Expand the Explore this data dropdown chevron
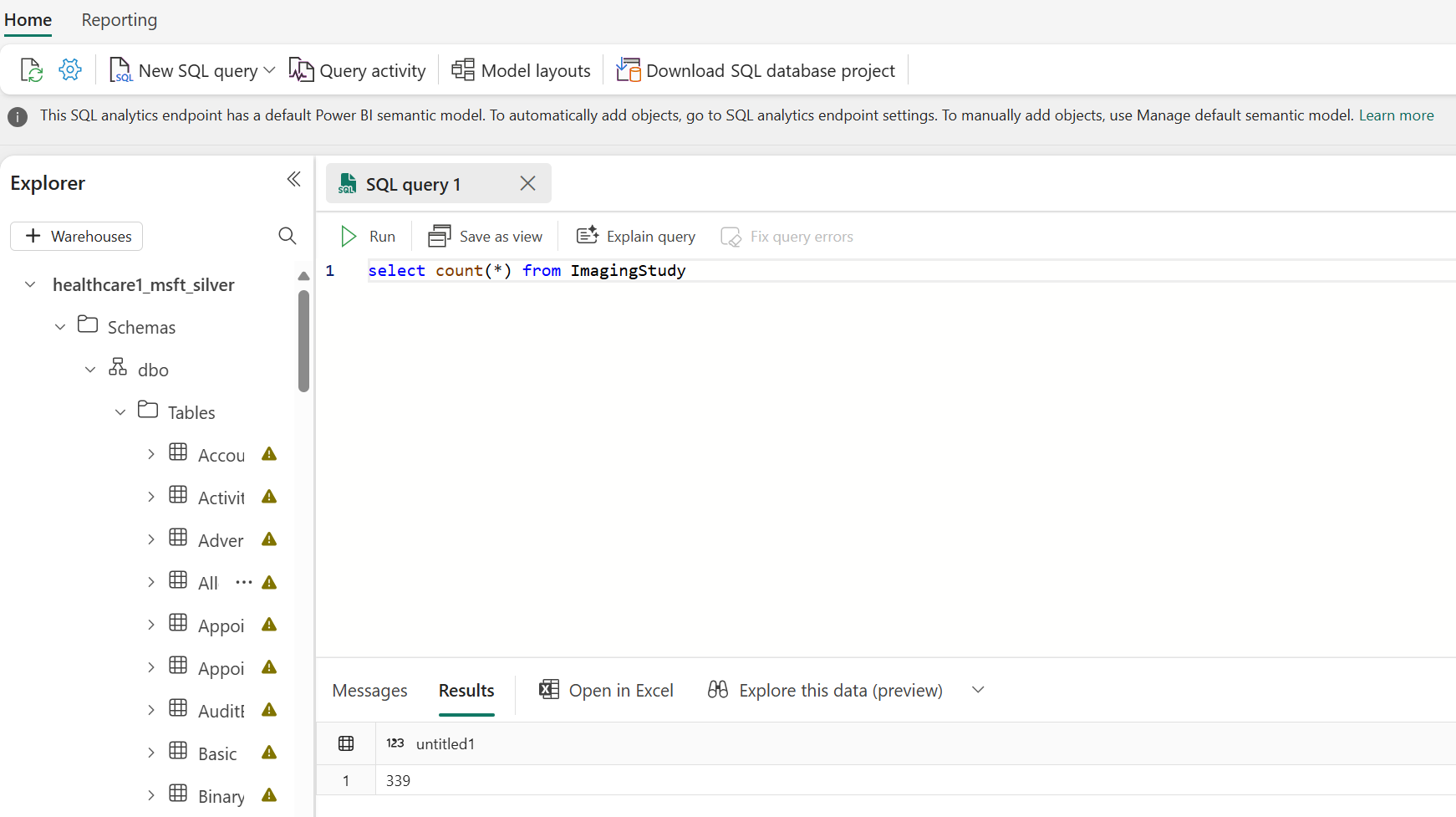The height and width of the screenshot is (817, 1456). coord(978,690)
